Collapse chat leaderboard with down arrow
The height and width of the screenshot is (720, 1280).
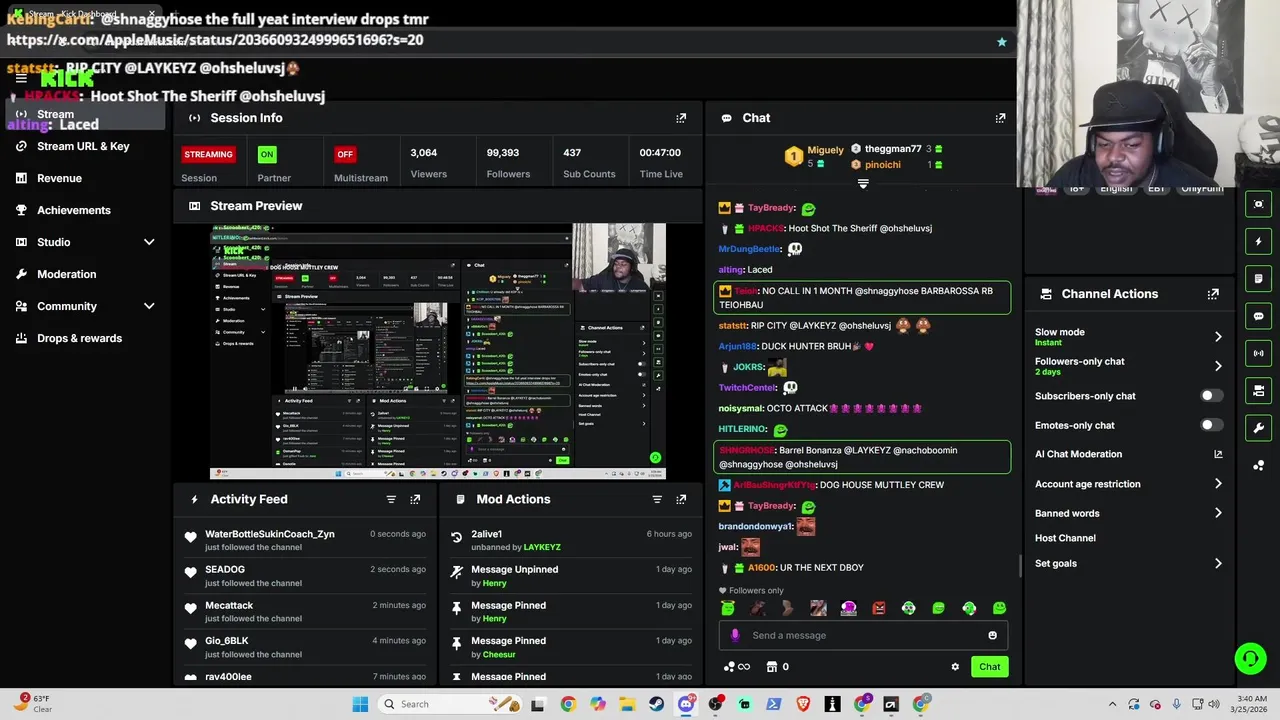tap(863, 184)
